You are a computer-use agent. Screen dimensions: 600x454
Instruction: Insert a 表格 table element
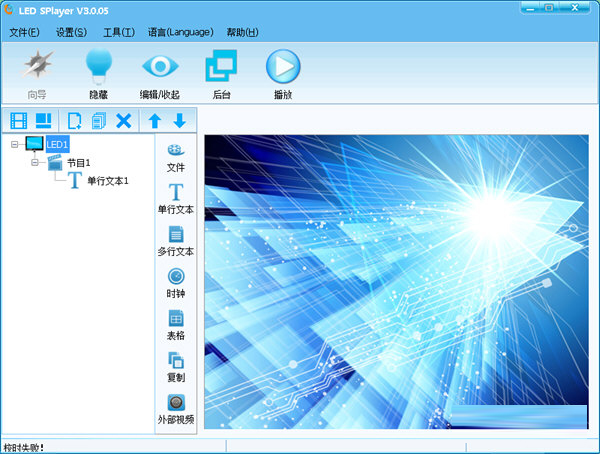click(176, 324)
